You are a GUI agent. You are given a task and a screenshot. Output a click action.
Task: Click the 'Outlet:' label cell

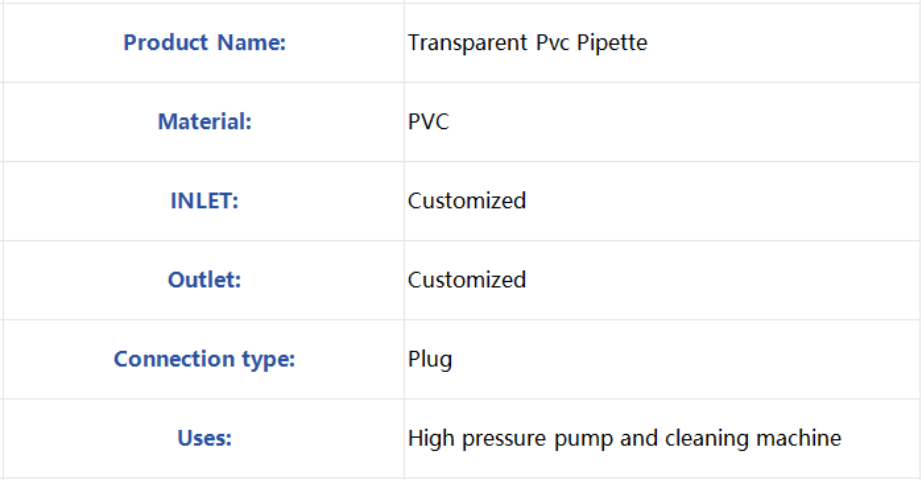(204, 280)
